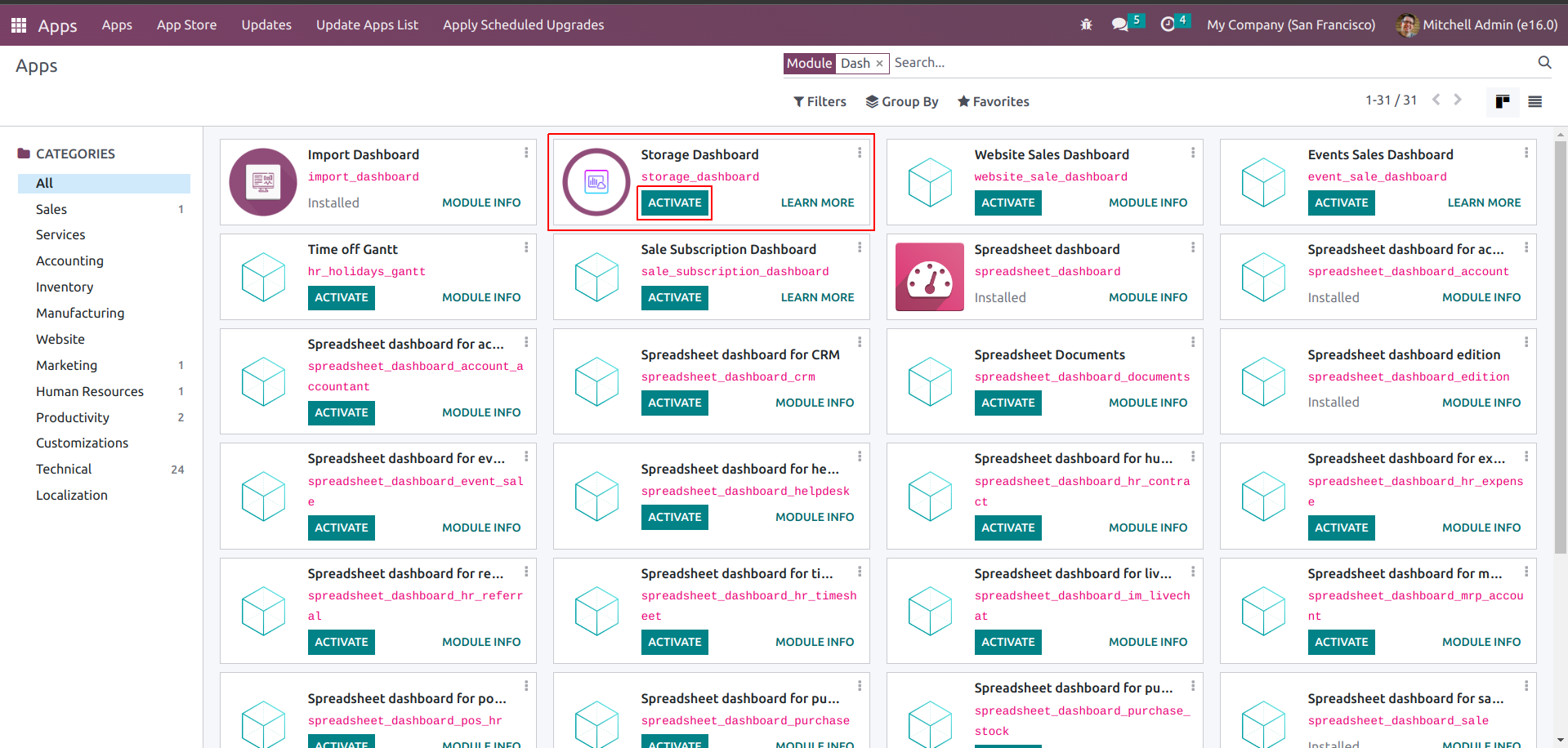Screen dimensions: 1568x748
Task: Click the debug bug icon in navbar
Action: (x=1086, y=24)
